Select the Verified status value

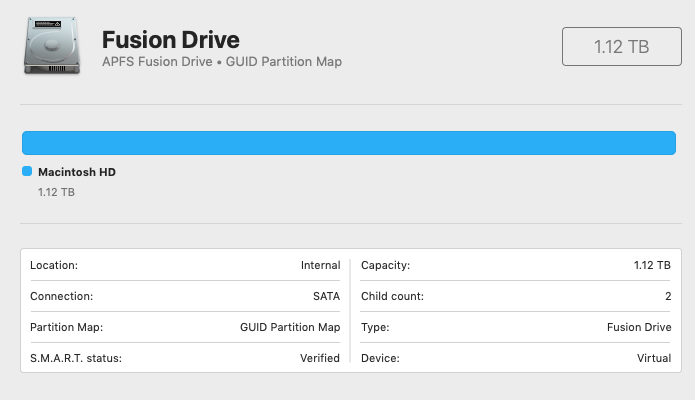(x=320, y=358)
